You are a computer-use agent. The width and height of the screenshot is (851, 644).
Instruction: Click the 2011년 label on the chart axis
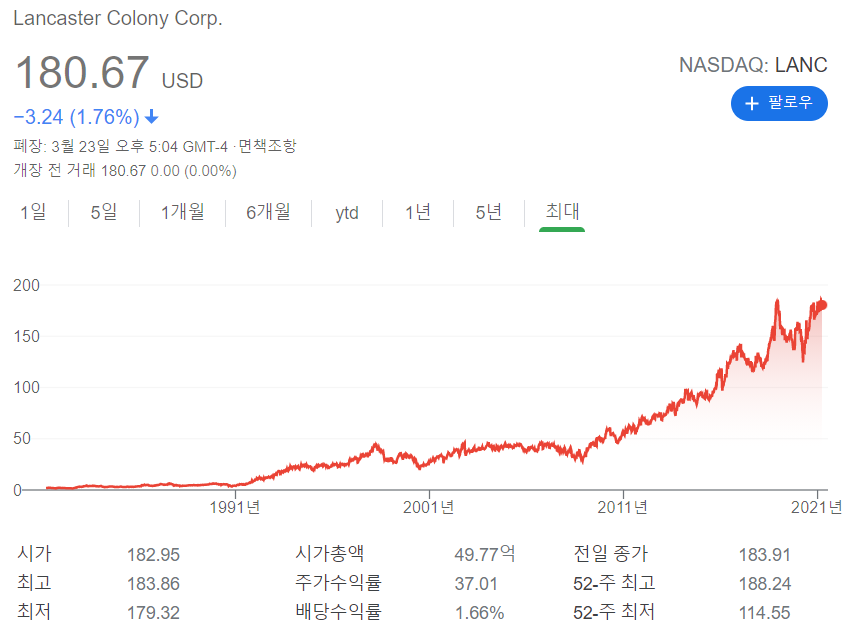tap(622, 507)
